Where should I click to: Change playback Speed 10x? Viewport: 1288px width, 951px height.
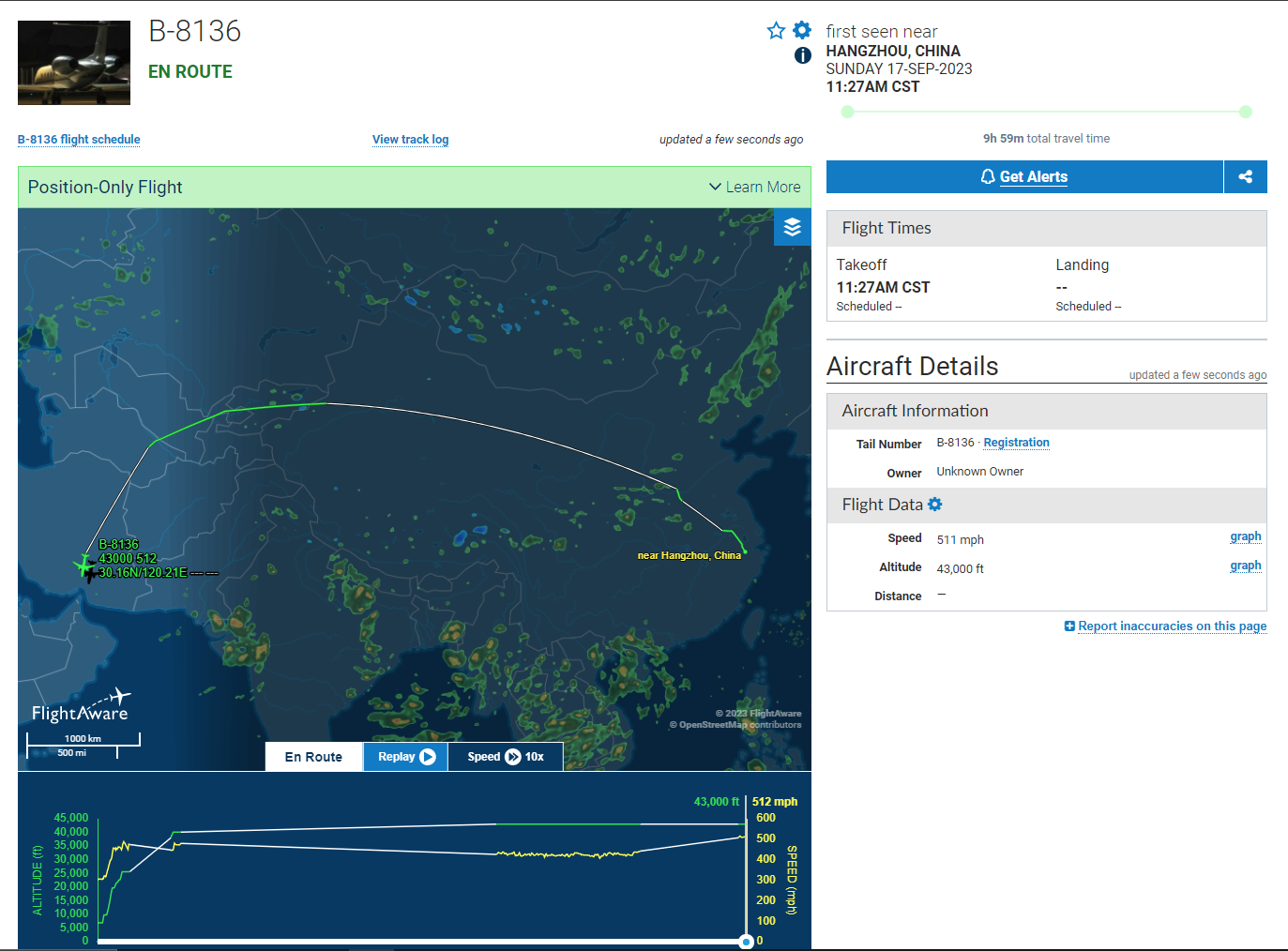tap(506, 757)
